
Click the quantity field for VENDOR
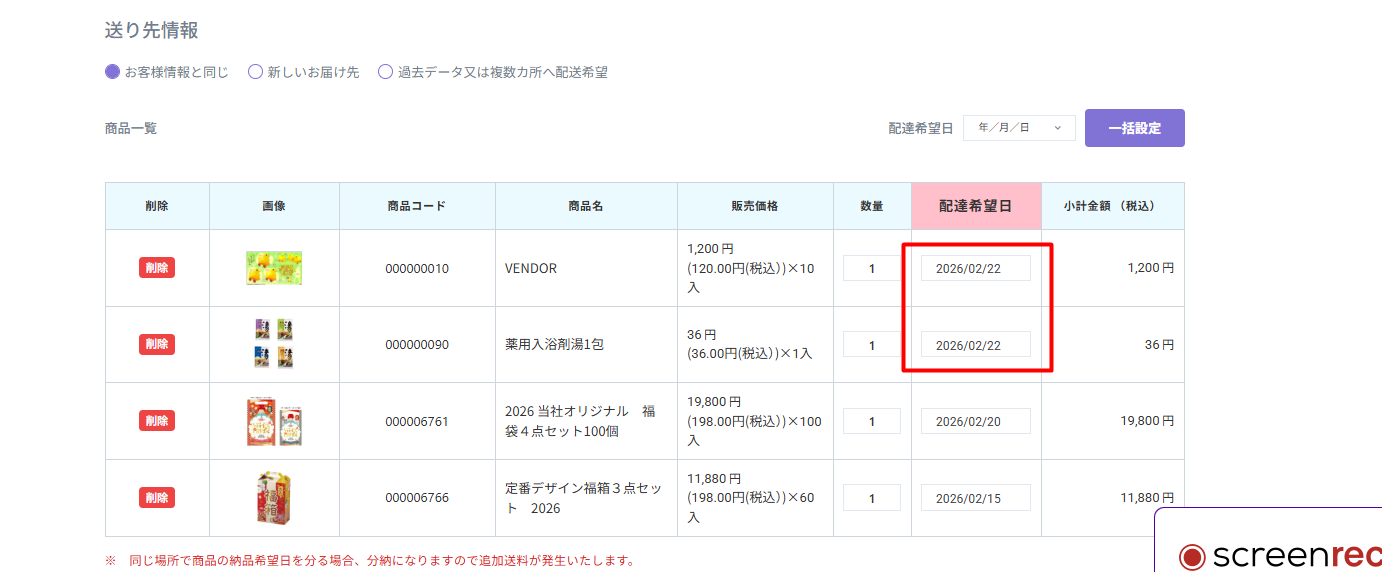pyautogui.click(x=871, y=268)
